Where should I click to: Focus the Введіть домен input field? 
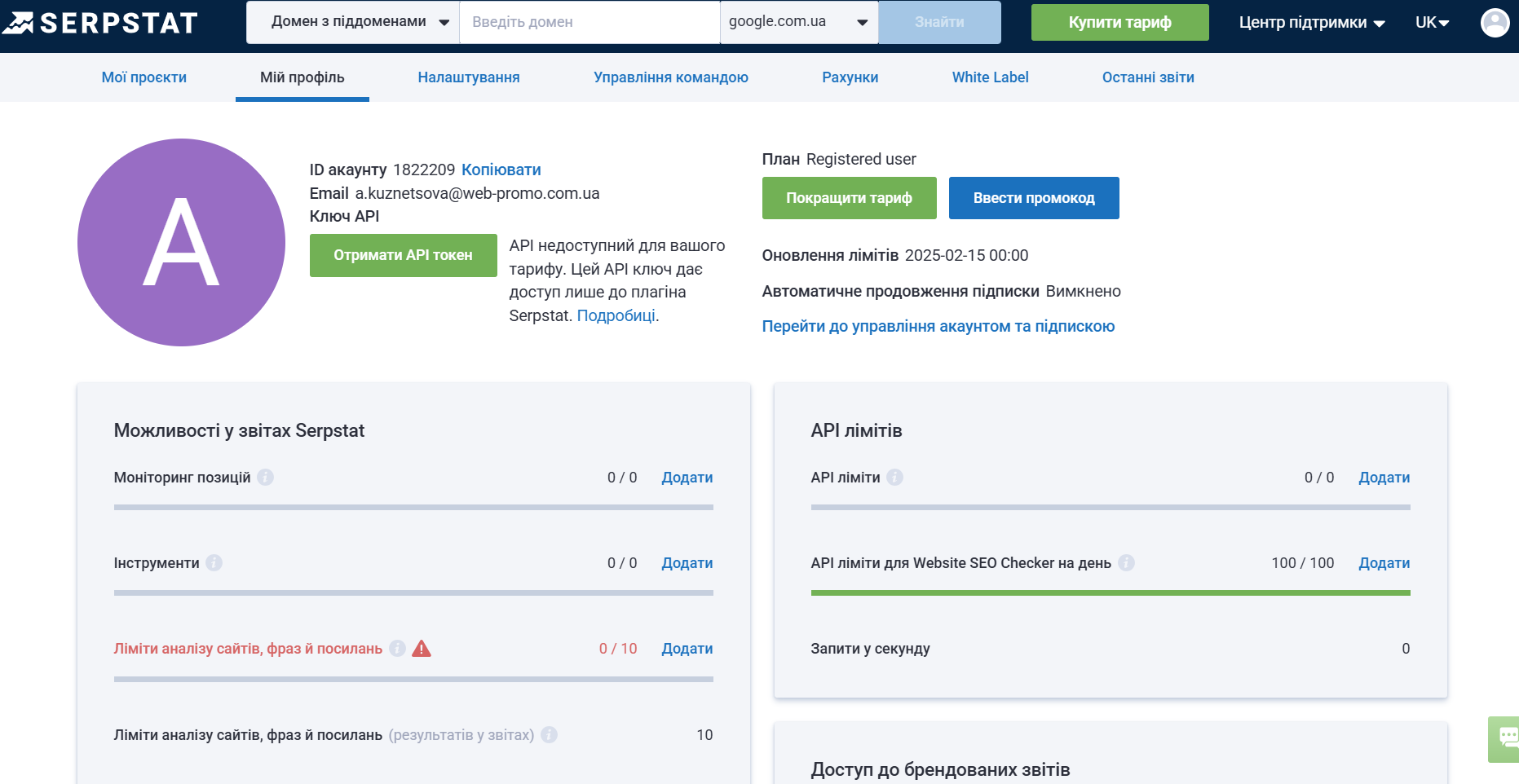(x=590, y=22)
